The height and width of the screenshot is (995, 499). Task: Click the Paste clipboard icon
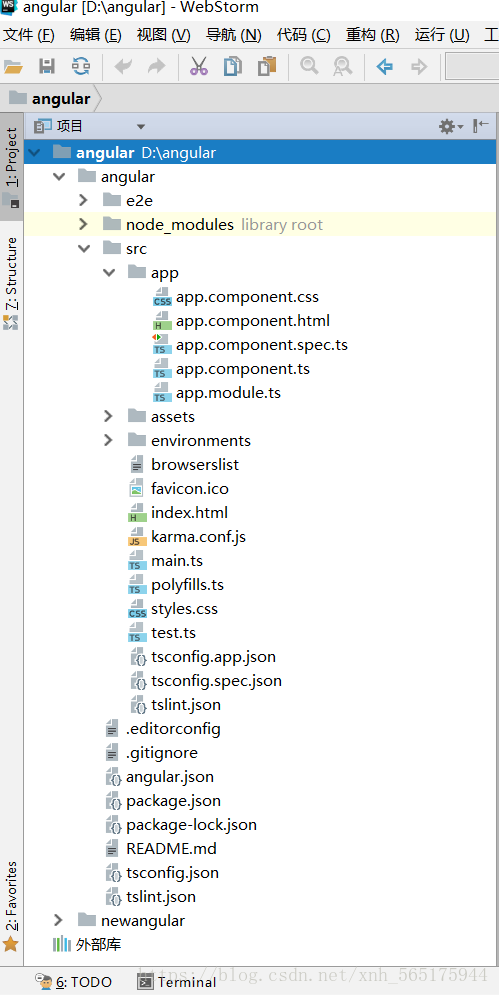click(267, 67)
